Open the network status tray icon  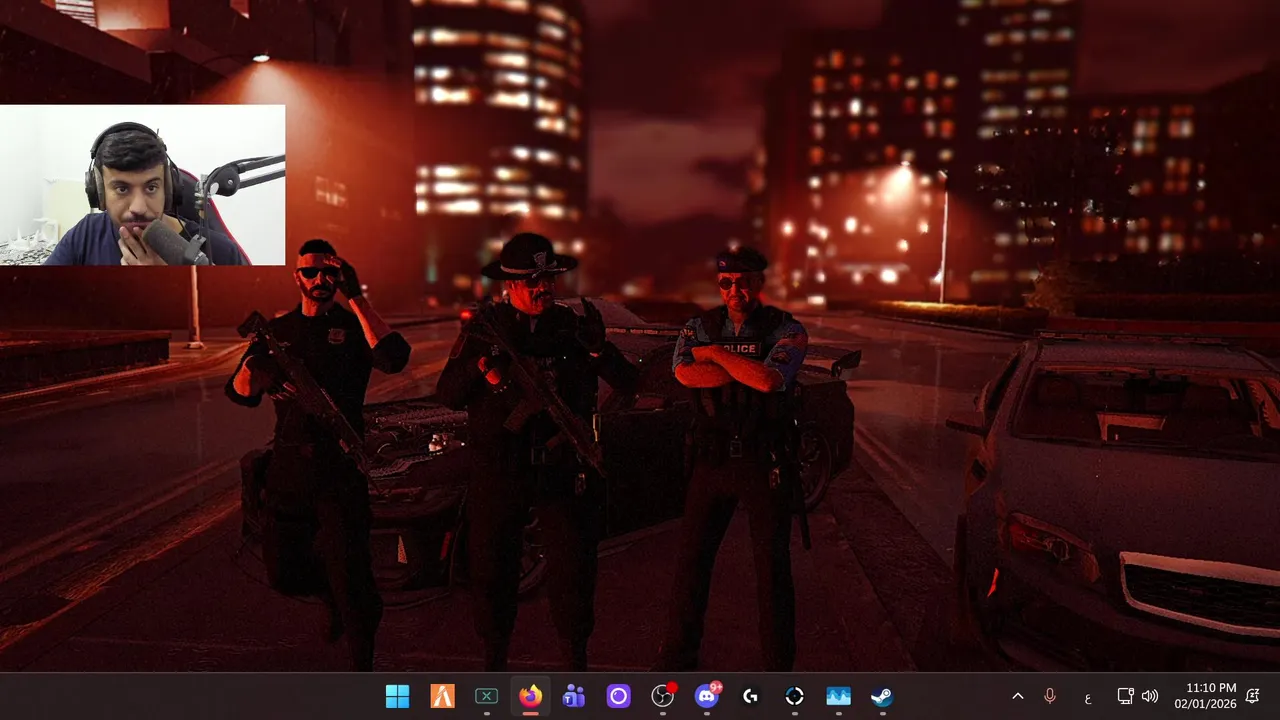pyautogui.click(x=1125, y=696)
